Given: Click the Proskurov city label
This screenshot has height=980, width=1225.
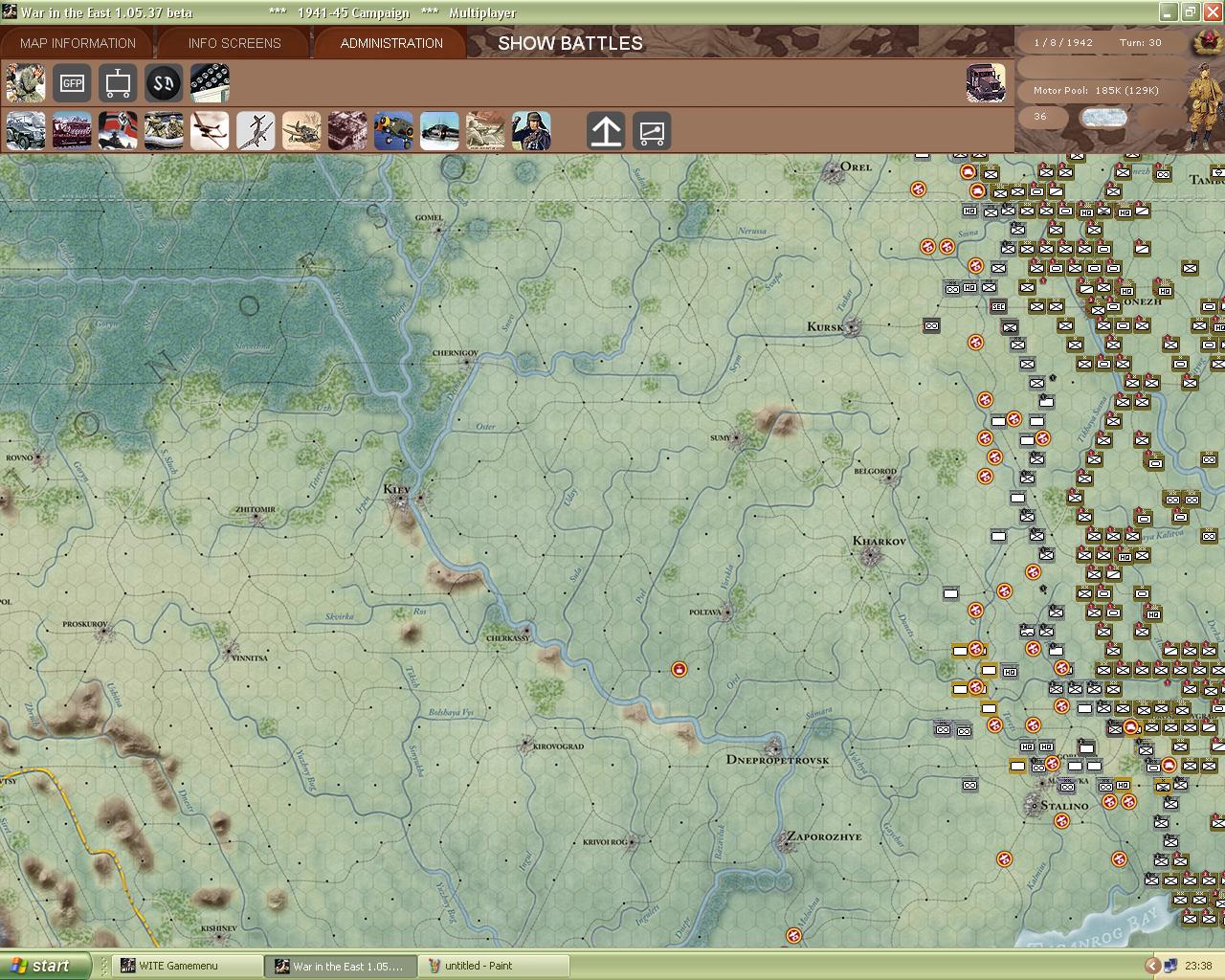Looking at the screenshot, I should [85, 624].
